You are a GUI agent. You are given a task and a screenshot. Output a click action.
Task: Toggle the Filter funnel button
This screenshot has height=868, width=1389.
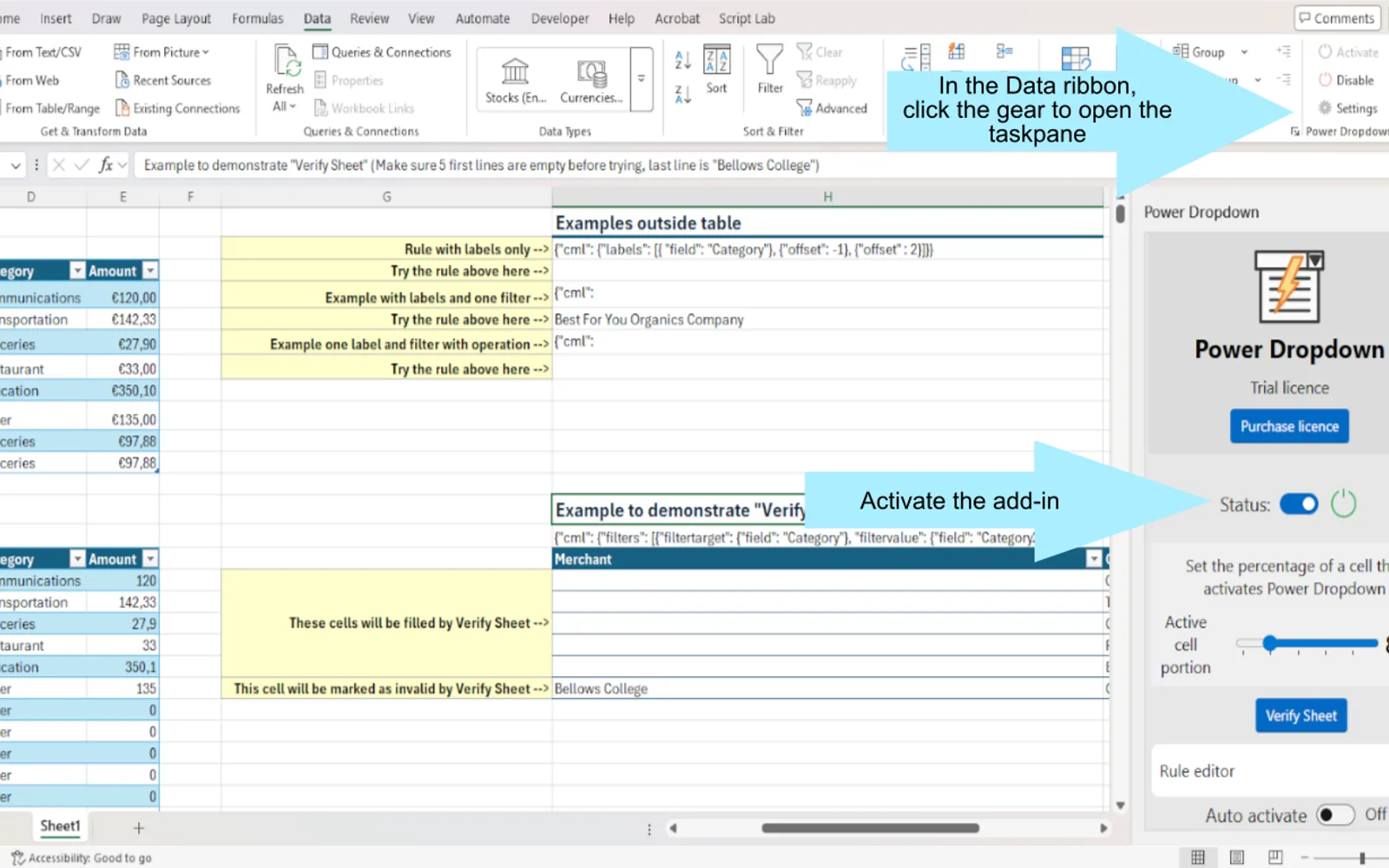pyautogui.click(x=770, y=69)
